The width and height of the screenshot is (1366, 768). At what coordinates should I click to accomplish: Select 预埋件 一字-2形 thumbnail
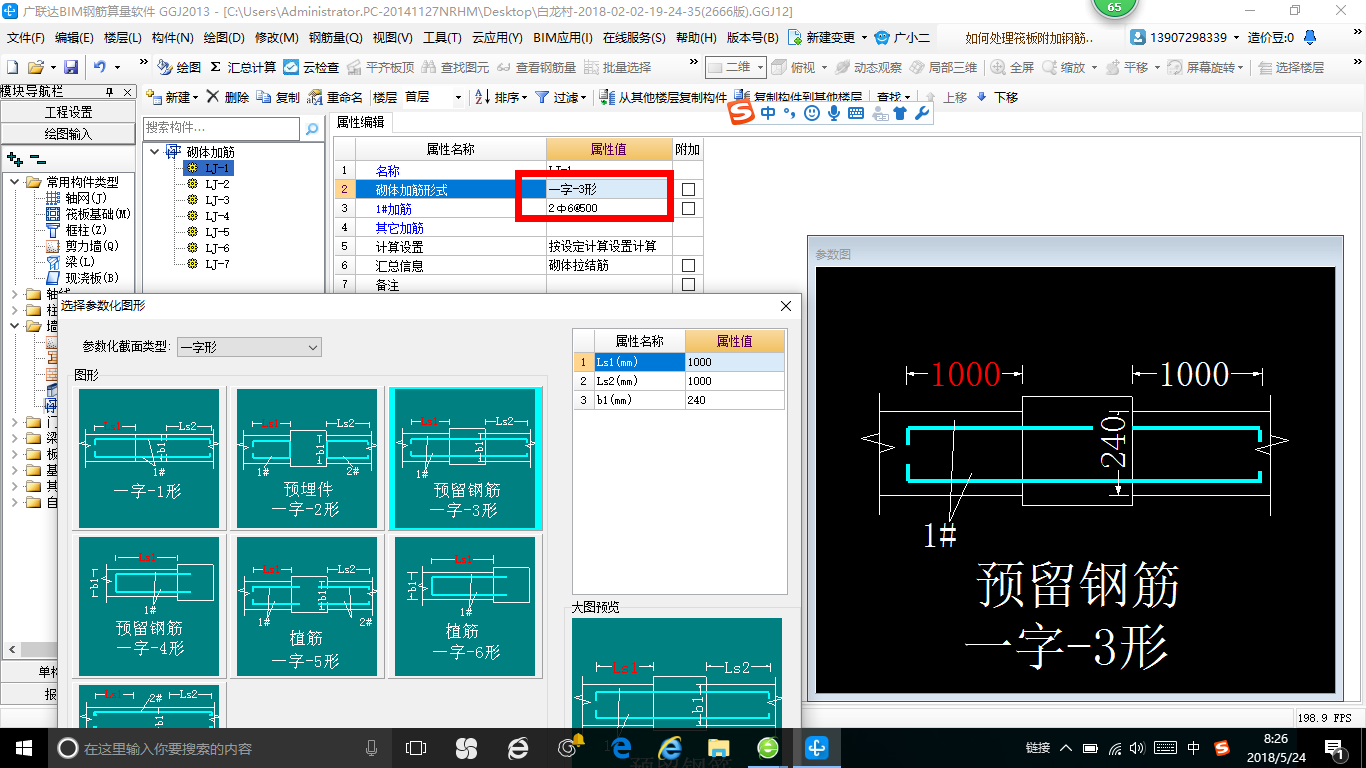pos(306,459)
